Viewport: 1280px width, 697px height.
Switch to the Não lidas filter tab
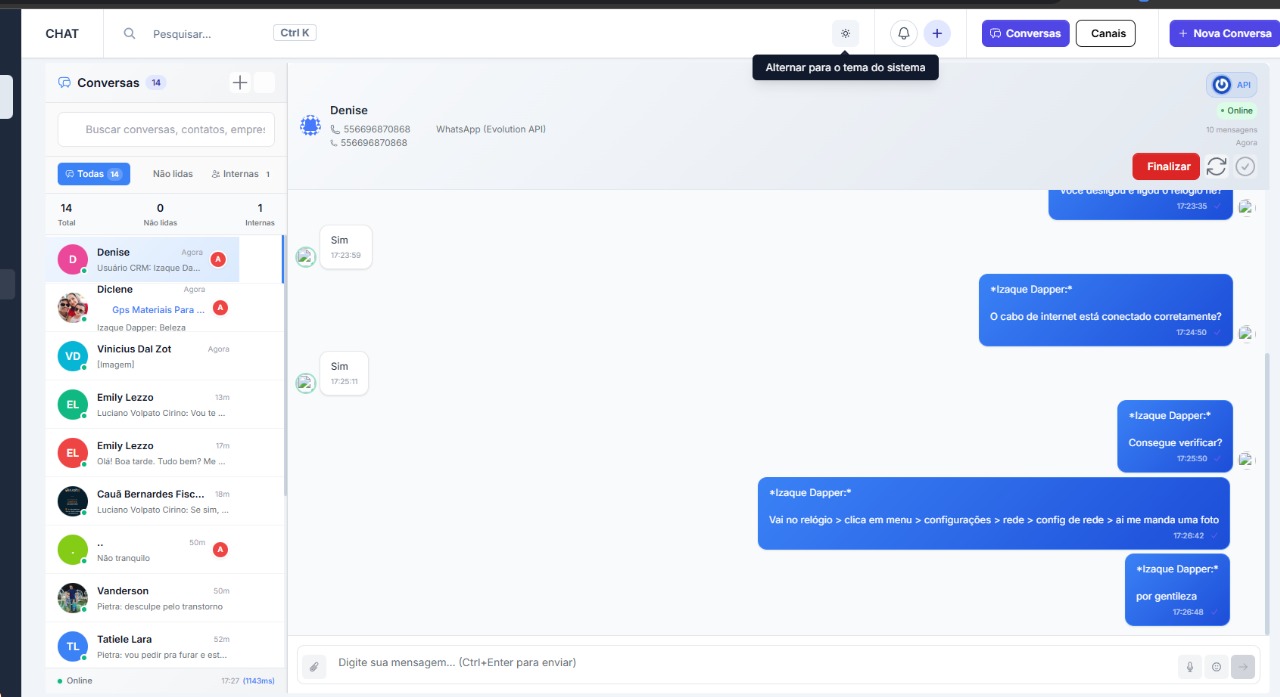point(173,174)
